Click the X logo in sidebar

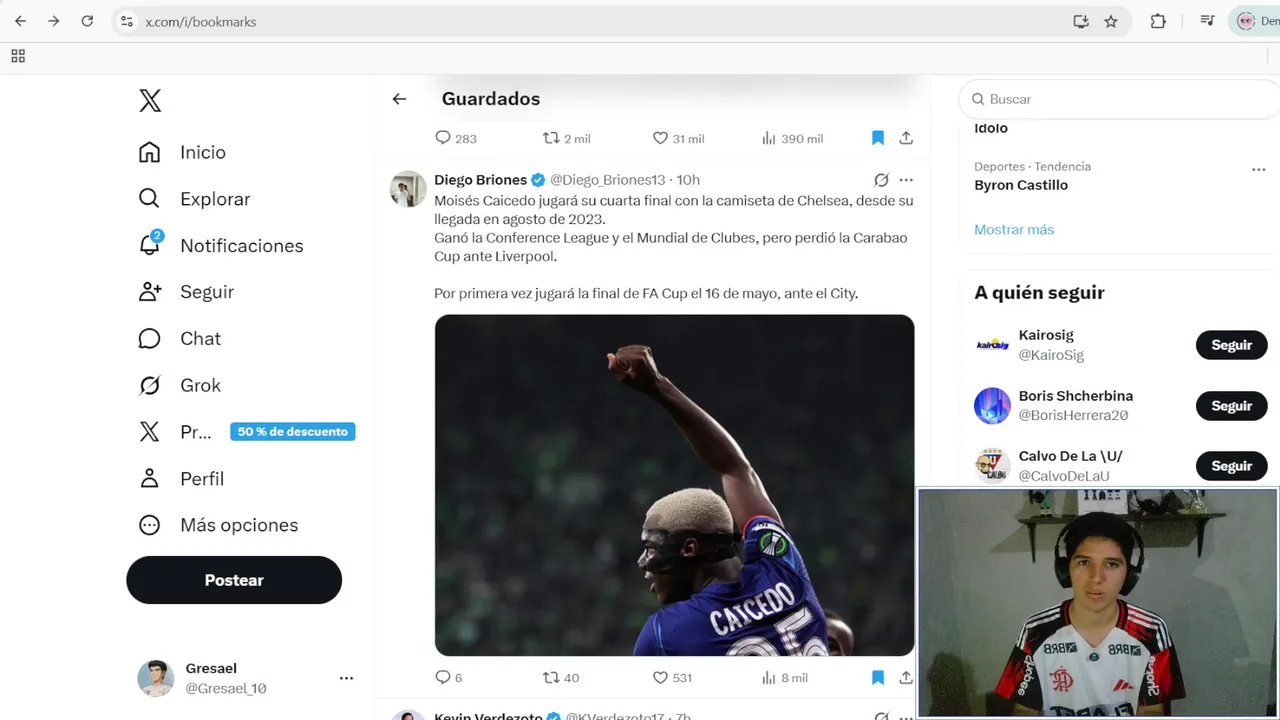pos(150,100)
